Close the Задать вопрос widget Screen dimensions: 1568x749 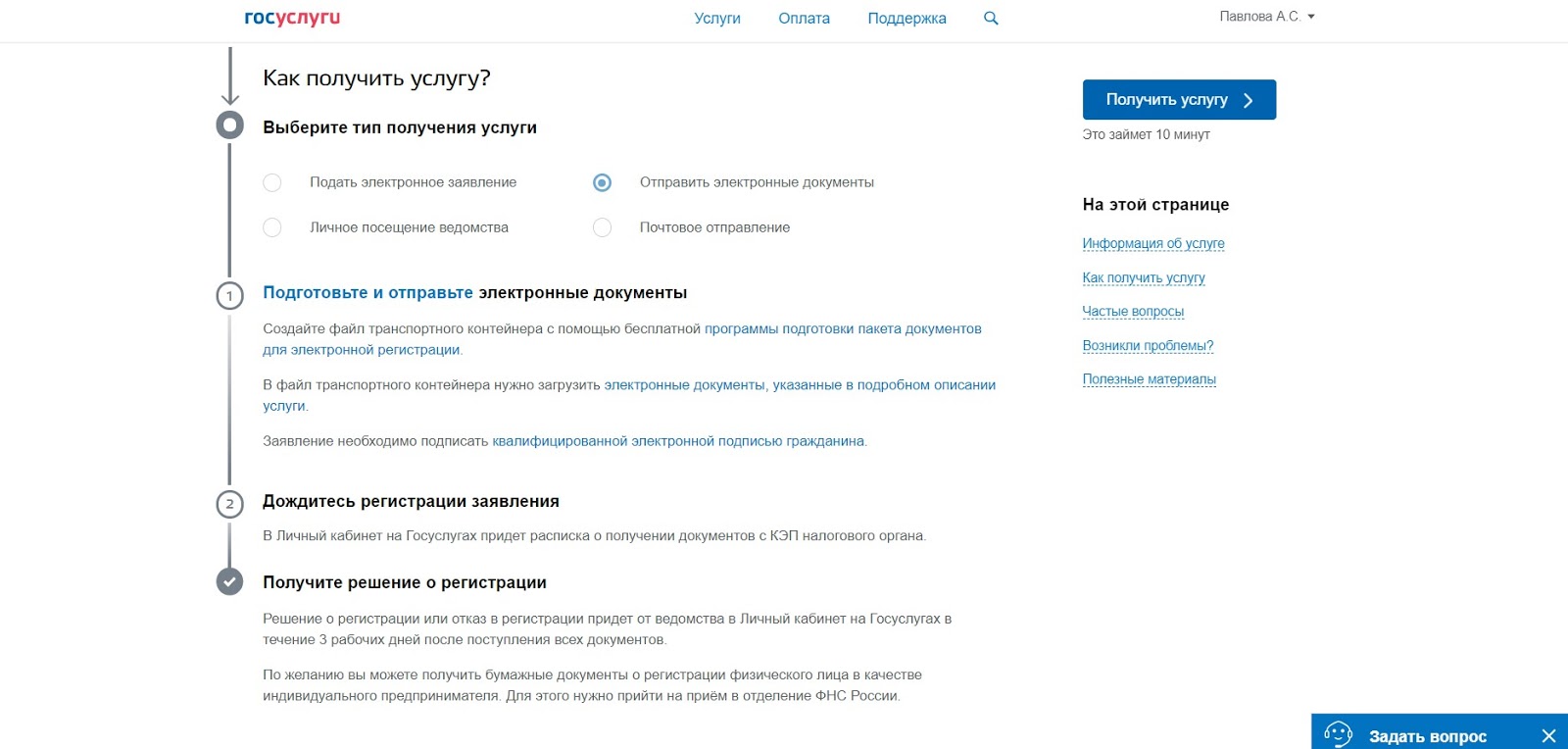[x=1548, y=736]
